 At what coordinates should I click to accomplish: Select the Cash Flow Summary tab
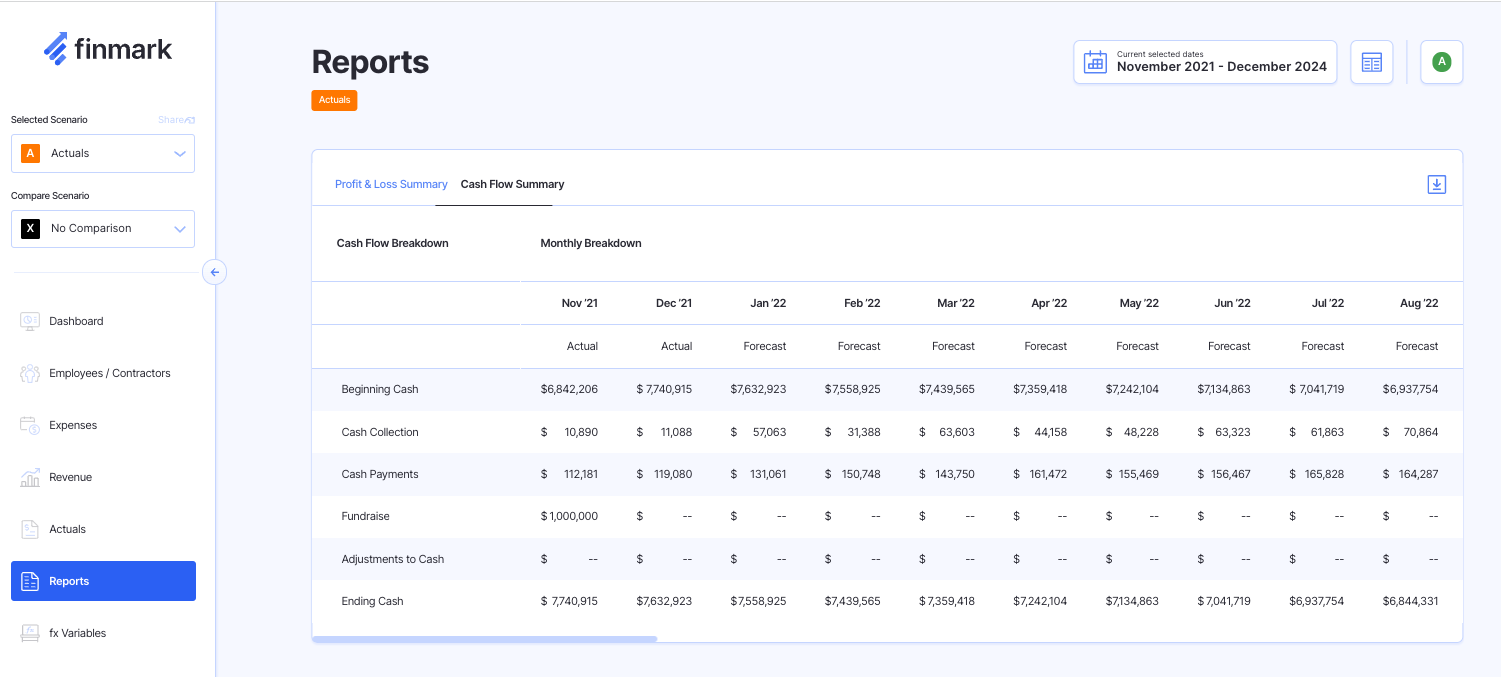click(x=512, y=184)
